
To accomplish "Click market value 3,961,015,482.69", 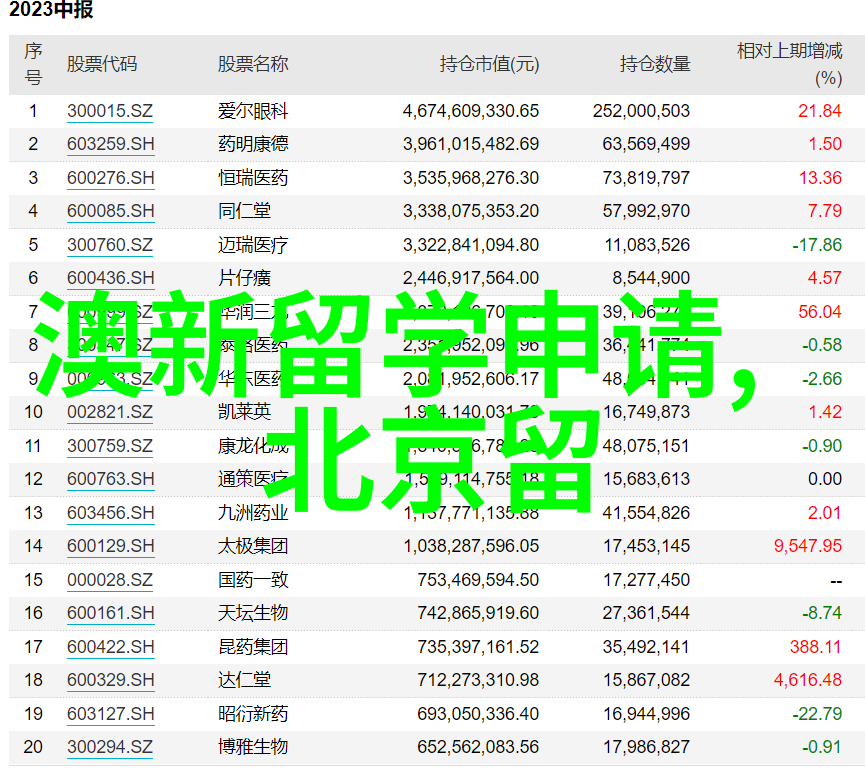I will 471,144.
